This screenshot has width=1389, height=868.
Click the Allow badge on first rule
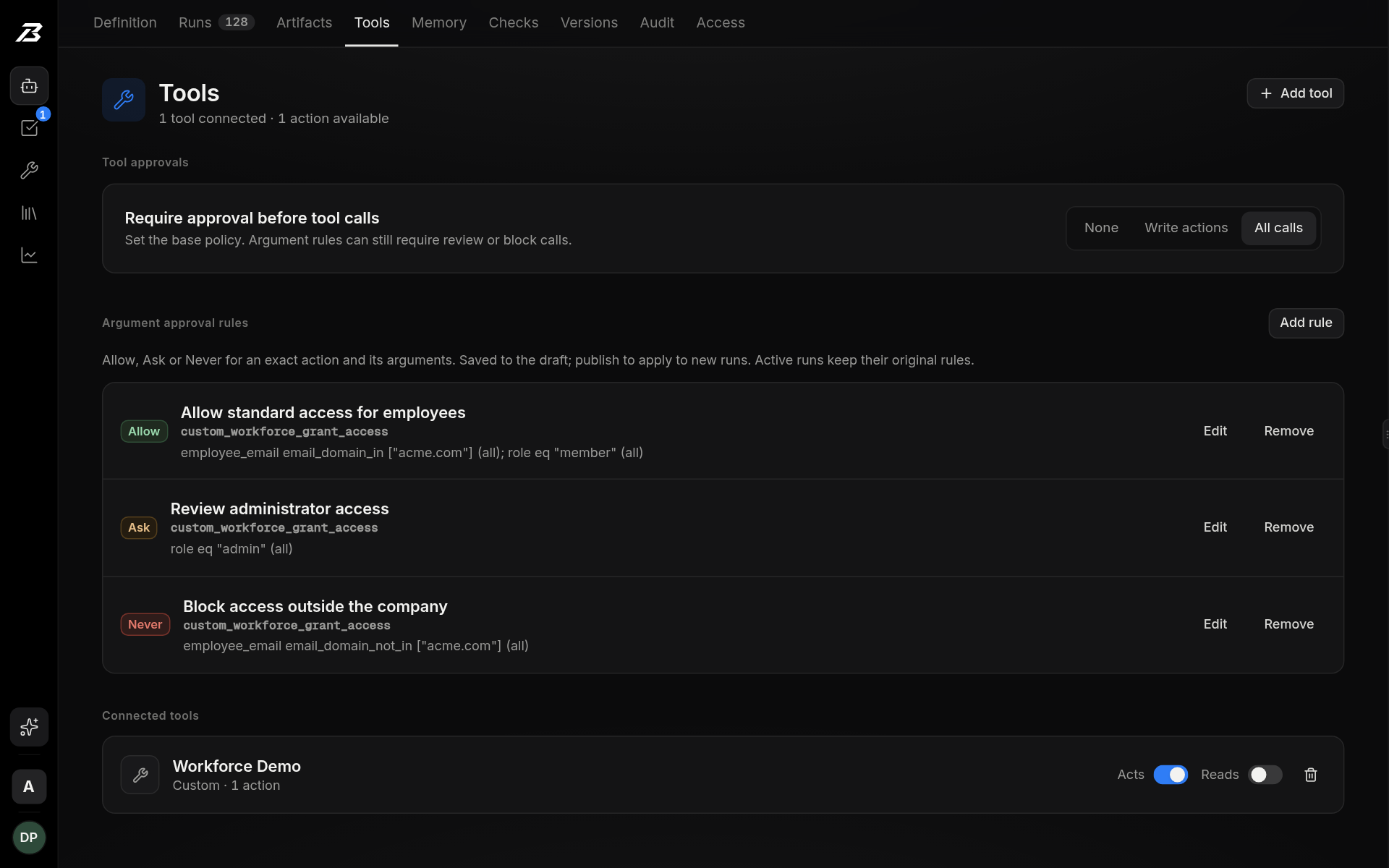coord(144,432)
